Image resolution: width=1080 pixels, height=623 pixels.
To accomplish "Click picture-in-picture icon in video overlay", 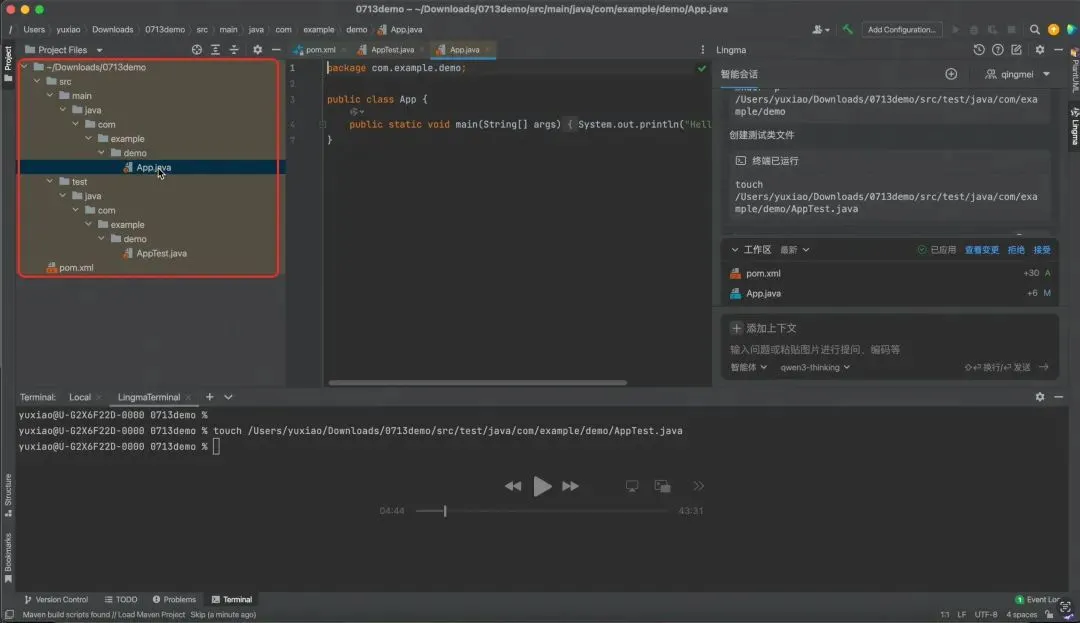I will coord(663,486).
